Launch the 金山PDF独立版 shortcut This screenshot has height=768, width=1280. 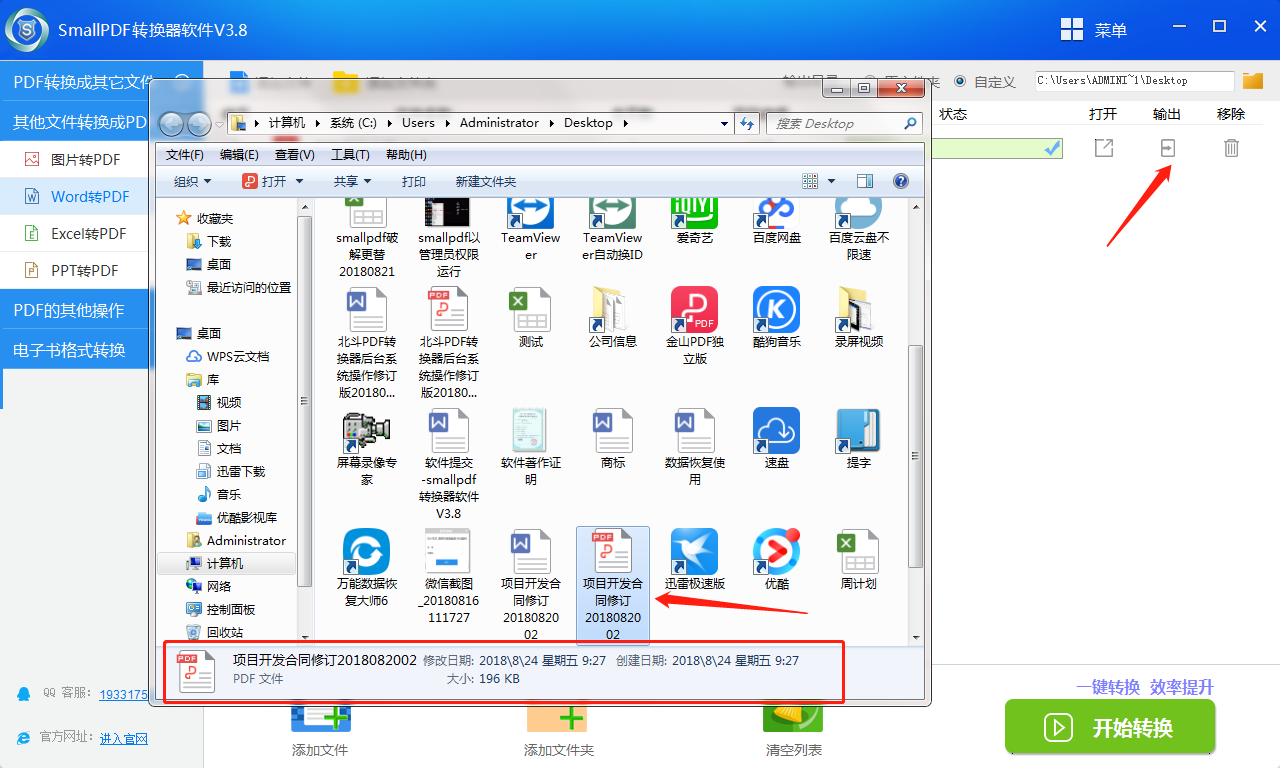[694, 325]
